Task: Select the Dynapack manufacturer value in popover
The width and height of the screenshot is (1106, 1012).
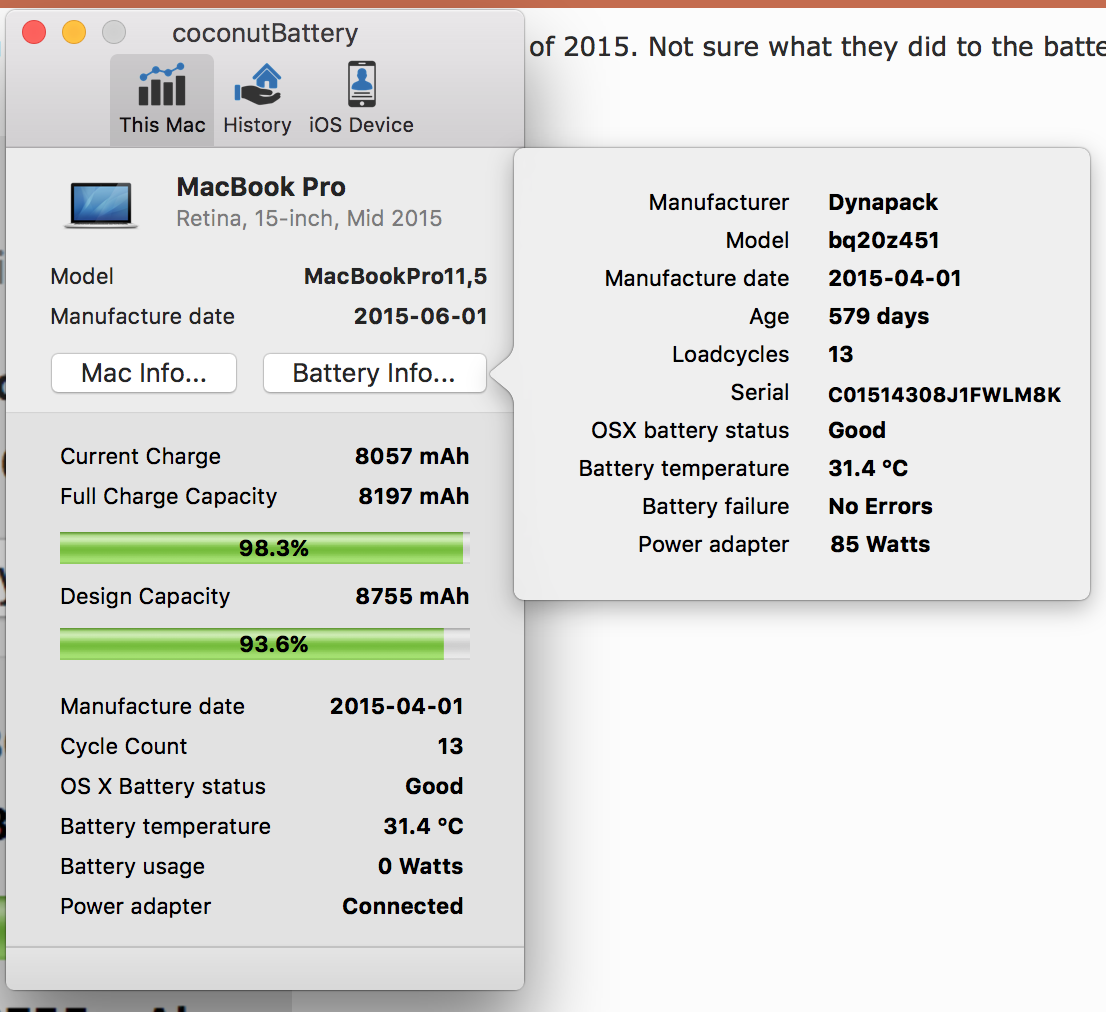Action: [883, 202]
